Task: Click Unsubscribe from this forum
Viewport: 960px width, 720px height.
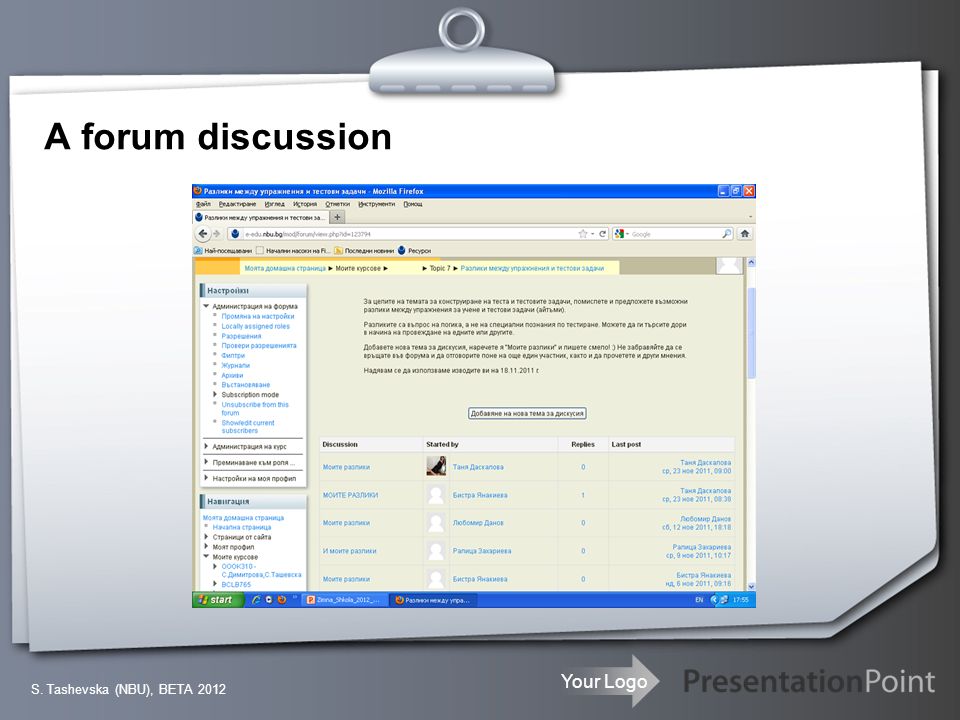Action: coord(255,408)
